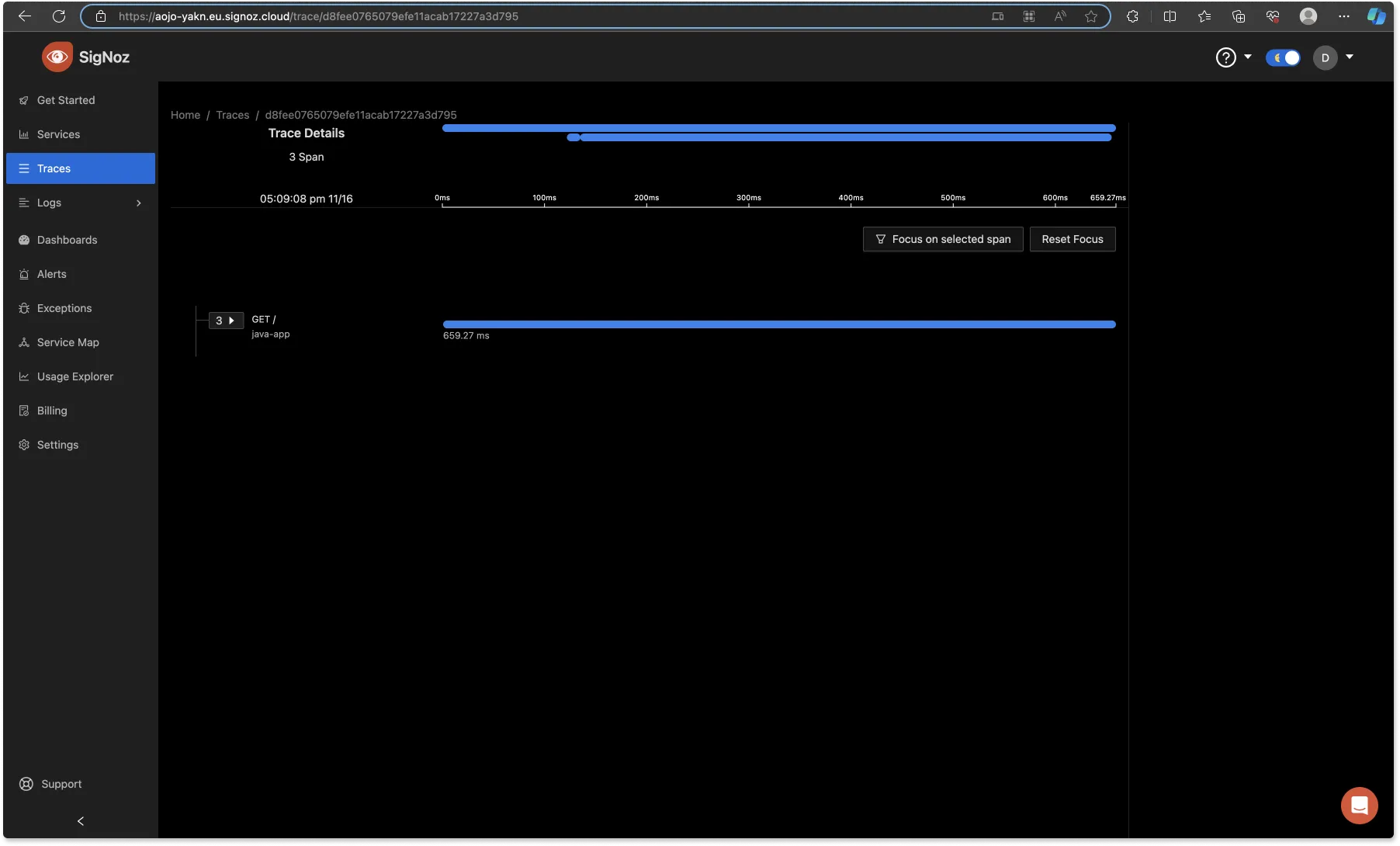Click the java-app service label
The image size is (1400, 846).
(271, 335)
